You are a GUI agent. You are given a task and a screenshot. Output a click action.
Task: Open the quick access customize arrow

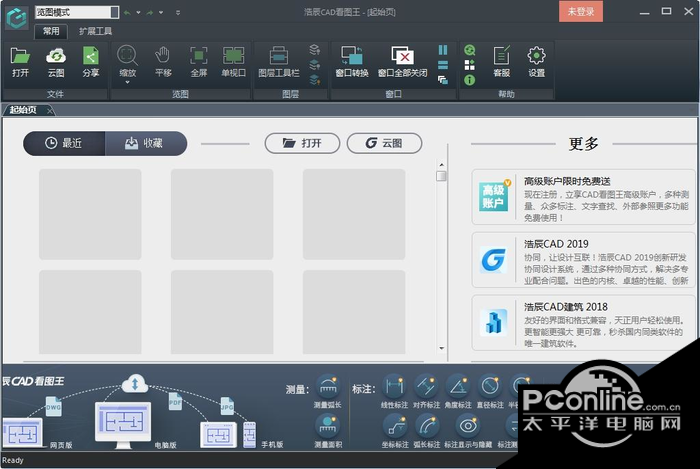point(178,12)
